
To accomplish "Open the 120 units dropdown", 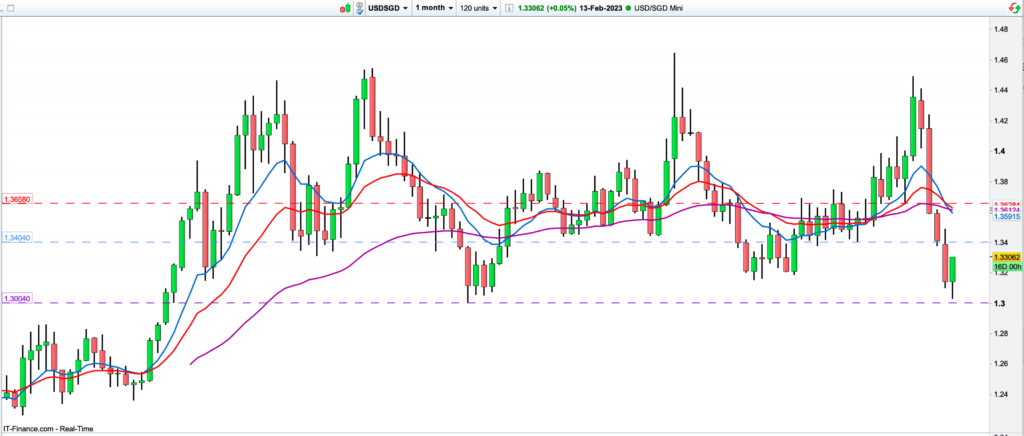I will 480,7.
